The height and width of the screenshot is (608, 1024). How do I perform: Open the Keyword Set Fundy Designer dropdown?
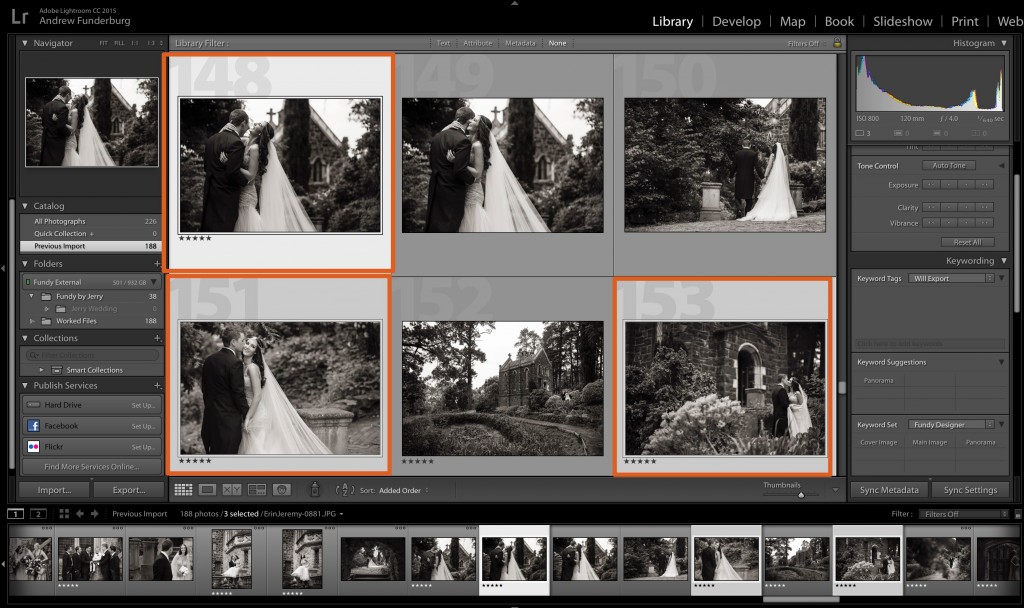click(950, 424)
